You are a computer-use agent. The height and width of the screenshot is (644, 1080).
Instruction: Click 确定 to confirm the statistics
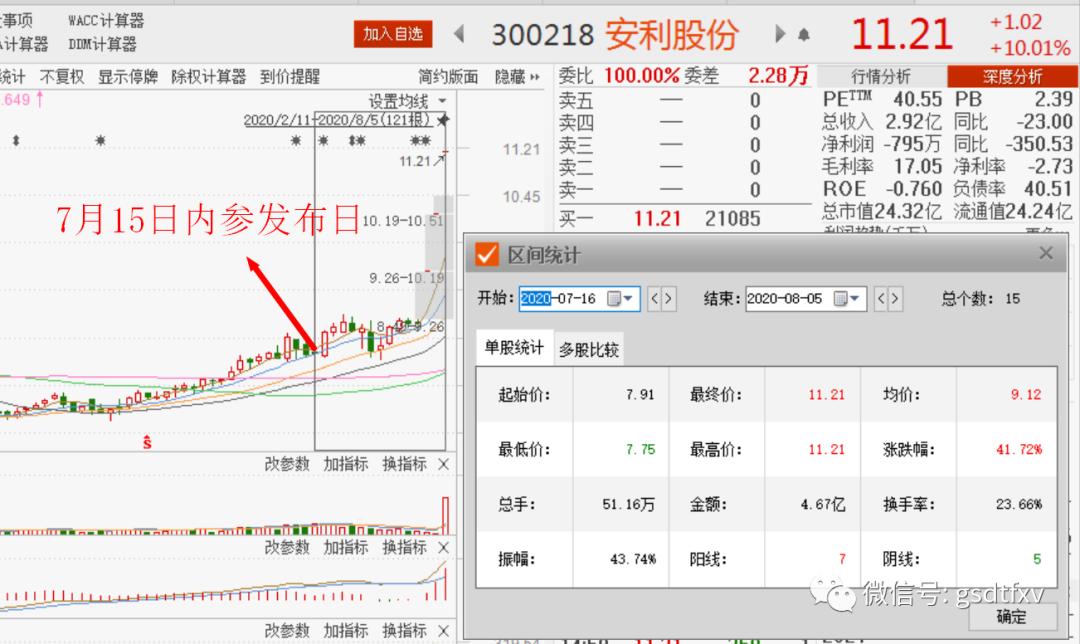click(1011, 618)
